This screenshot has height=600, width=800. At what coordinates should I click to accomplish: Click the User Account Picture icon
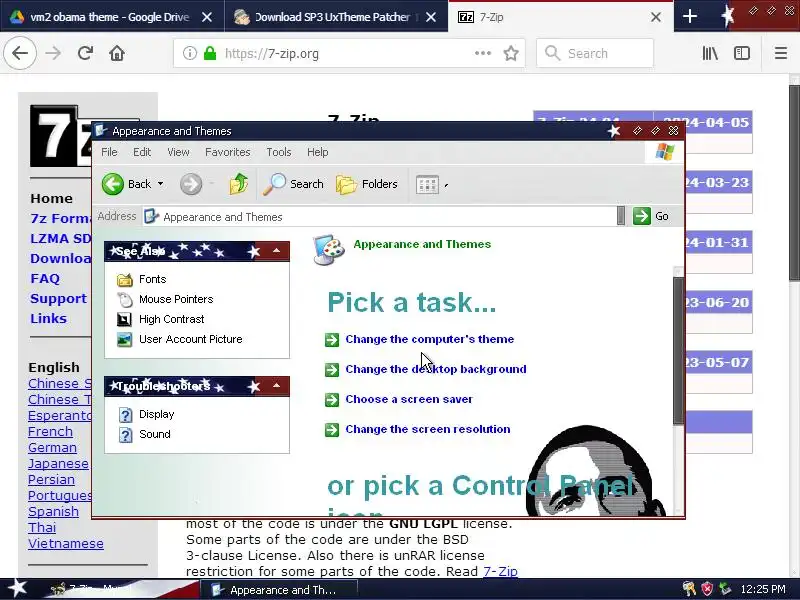(124, 339)
